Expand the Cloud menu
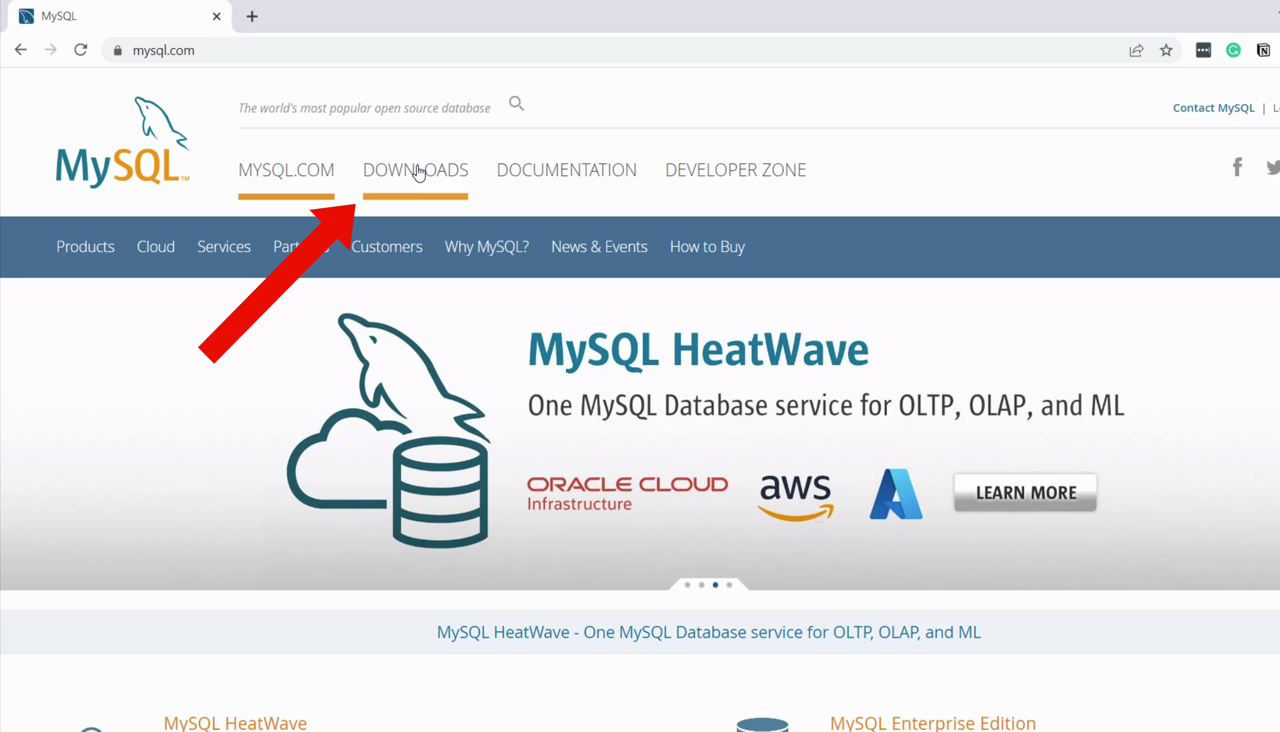 (156, 247)
